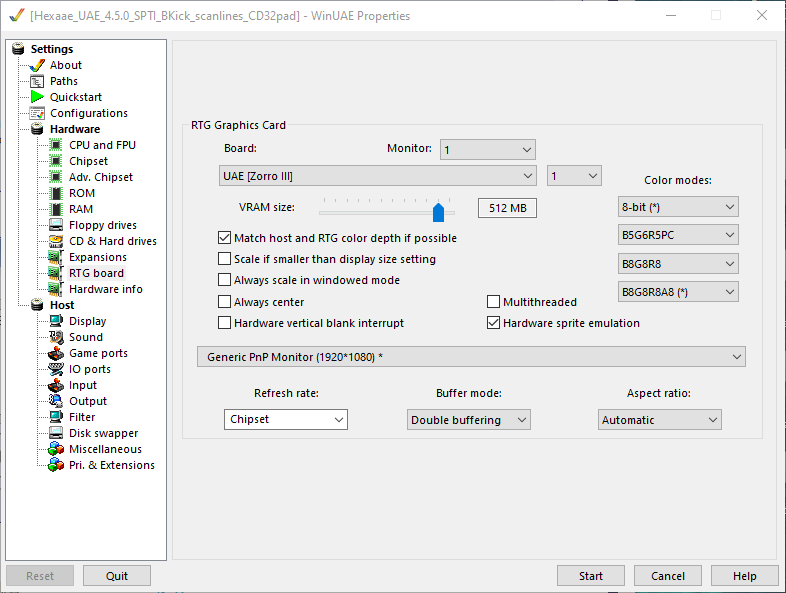Click the Settings root icon
The height and width of the screenshot is (593, 786).
(18, 49)
